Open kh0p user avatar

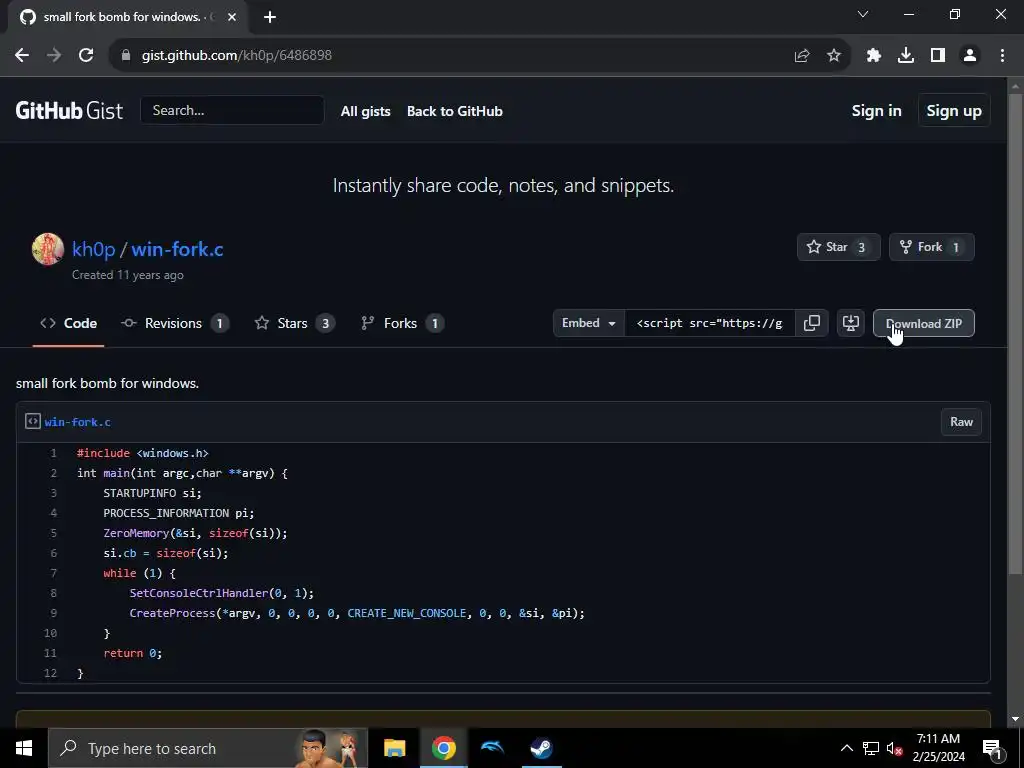click(48, 249)
